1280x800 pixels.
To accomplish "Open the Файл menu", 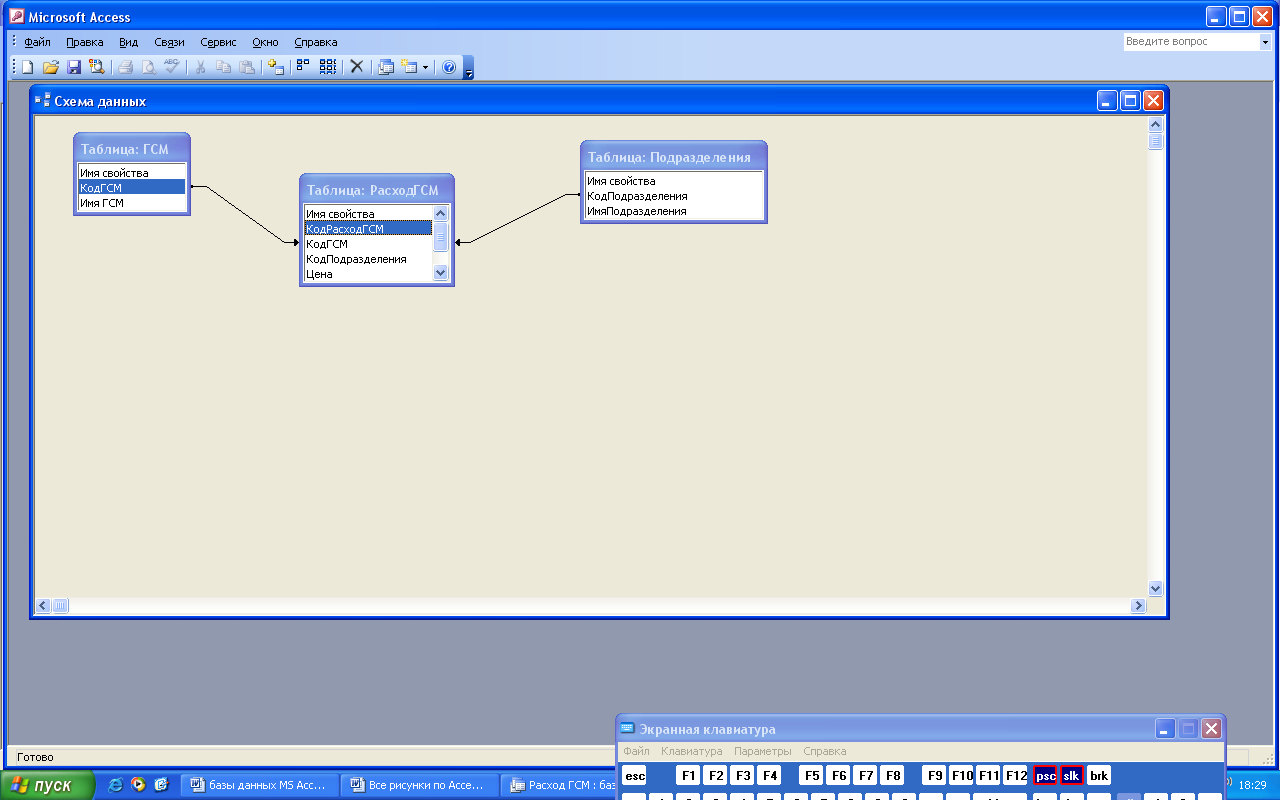I will click(37, 42).
